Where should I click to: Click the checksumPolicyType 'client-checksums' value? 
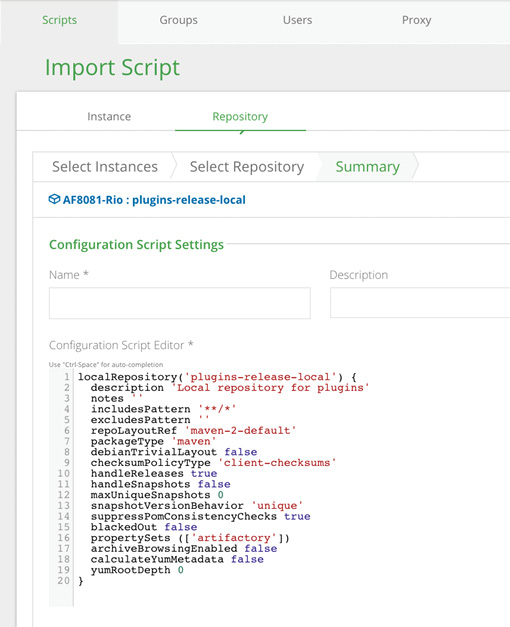pos(277,463)
